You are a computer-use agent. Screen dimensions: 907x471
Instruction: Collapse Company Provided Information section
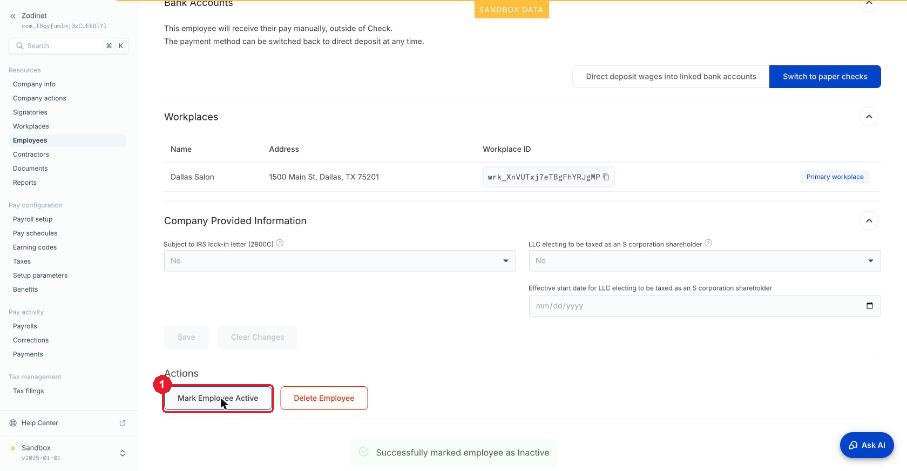tap(869, 221)
